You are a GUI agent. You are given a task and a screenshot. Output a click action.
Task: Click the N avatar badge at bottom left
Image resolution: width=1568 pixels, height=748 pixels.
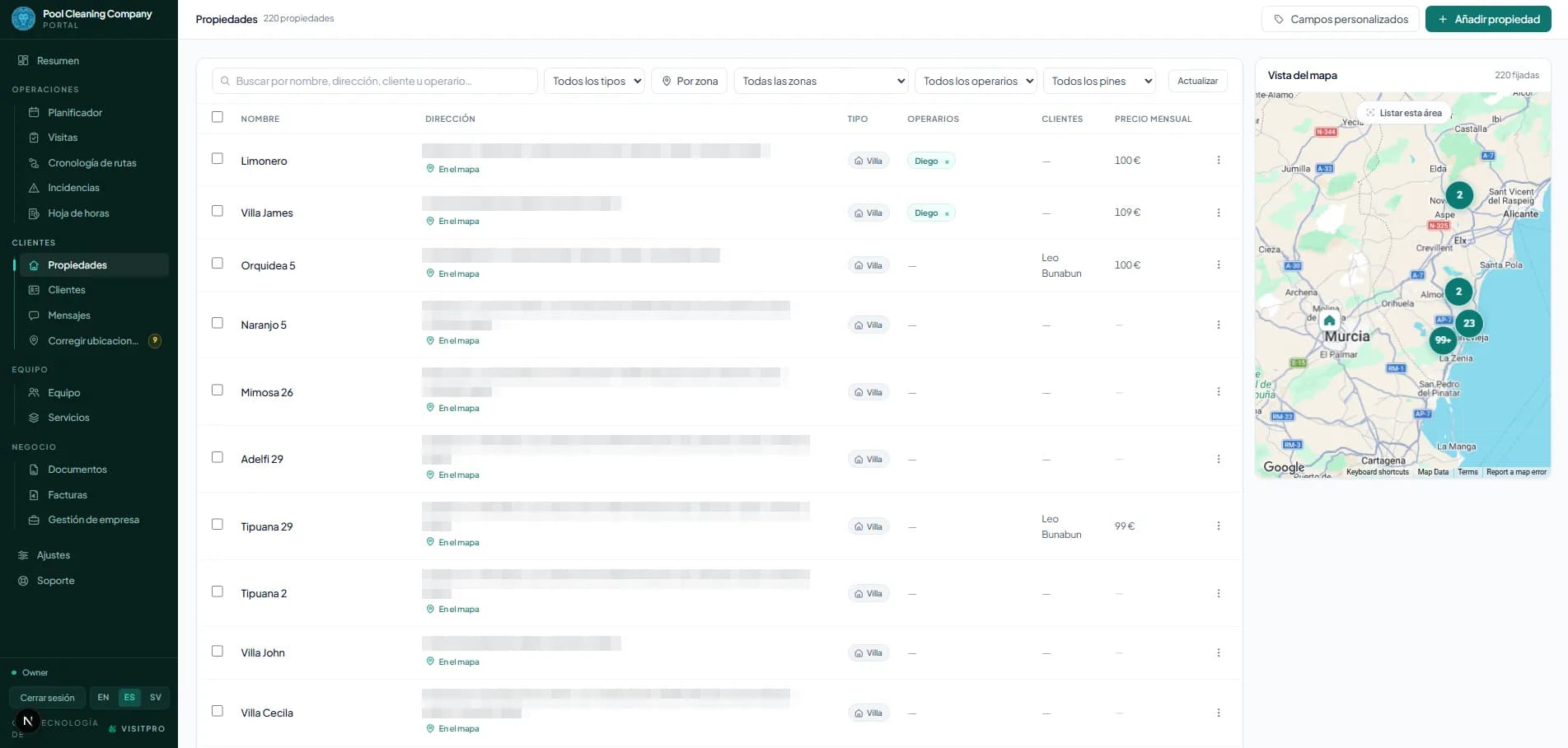(27, 721)
